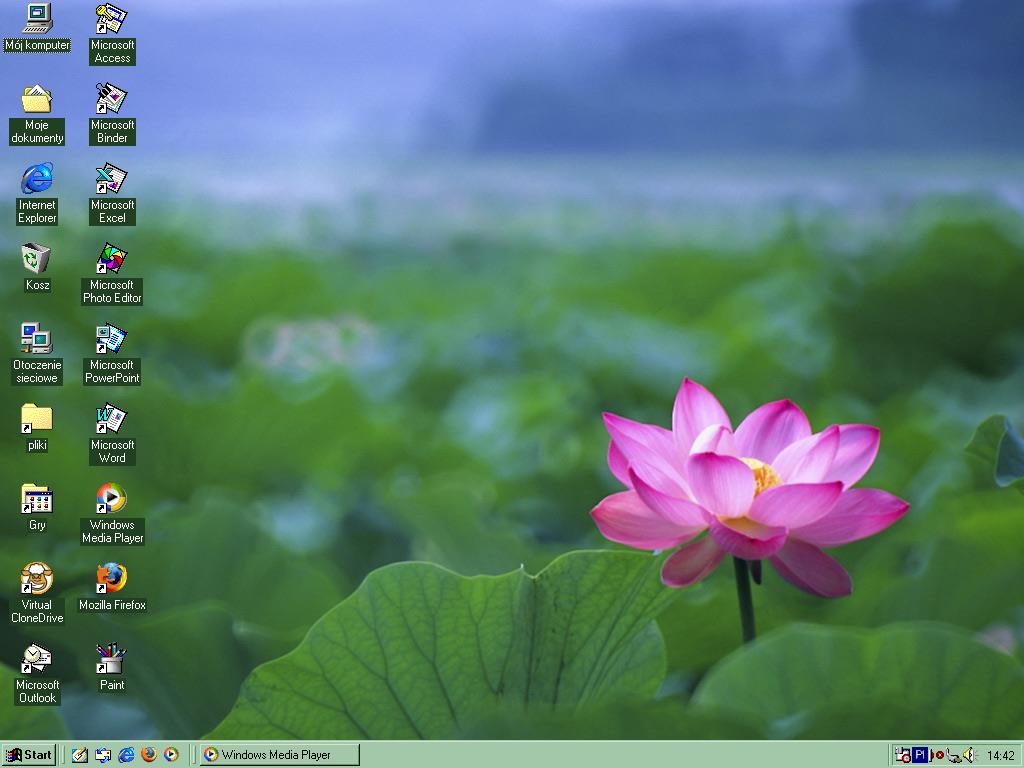Click the red X tray icon

(x=938, y=755)
